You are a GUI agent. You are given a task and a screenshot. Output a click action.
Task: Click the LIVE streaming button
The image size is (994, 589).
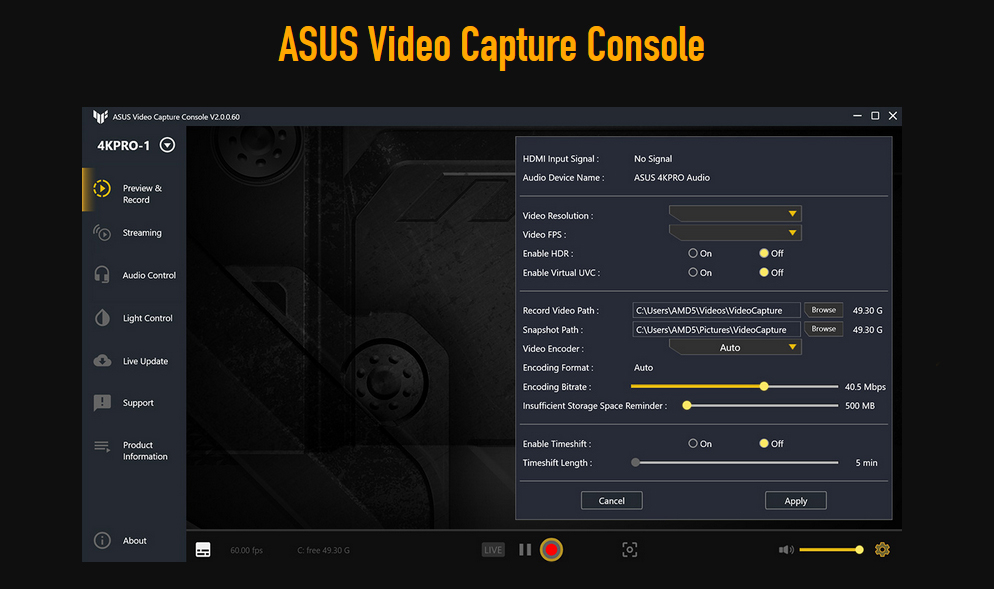[x=493, y=550]
